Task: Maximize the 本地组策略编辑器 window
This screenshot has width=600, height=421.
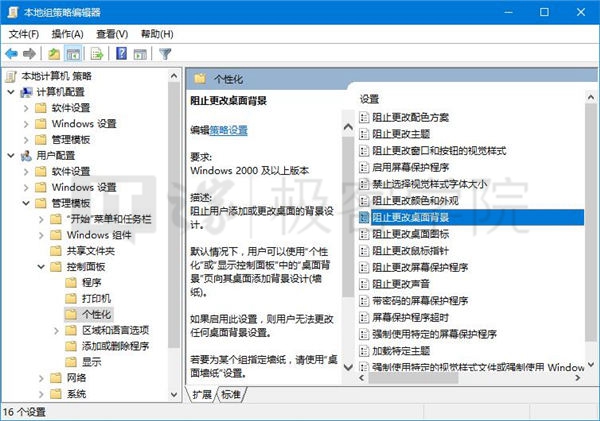Action: pyautogui.click(x=544, y=12)
